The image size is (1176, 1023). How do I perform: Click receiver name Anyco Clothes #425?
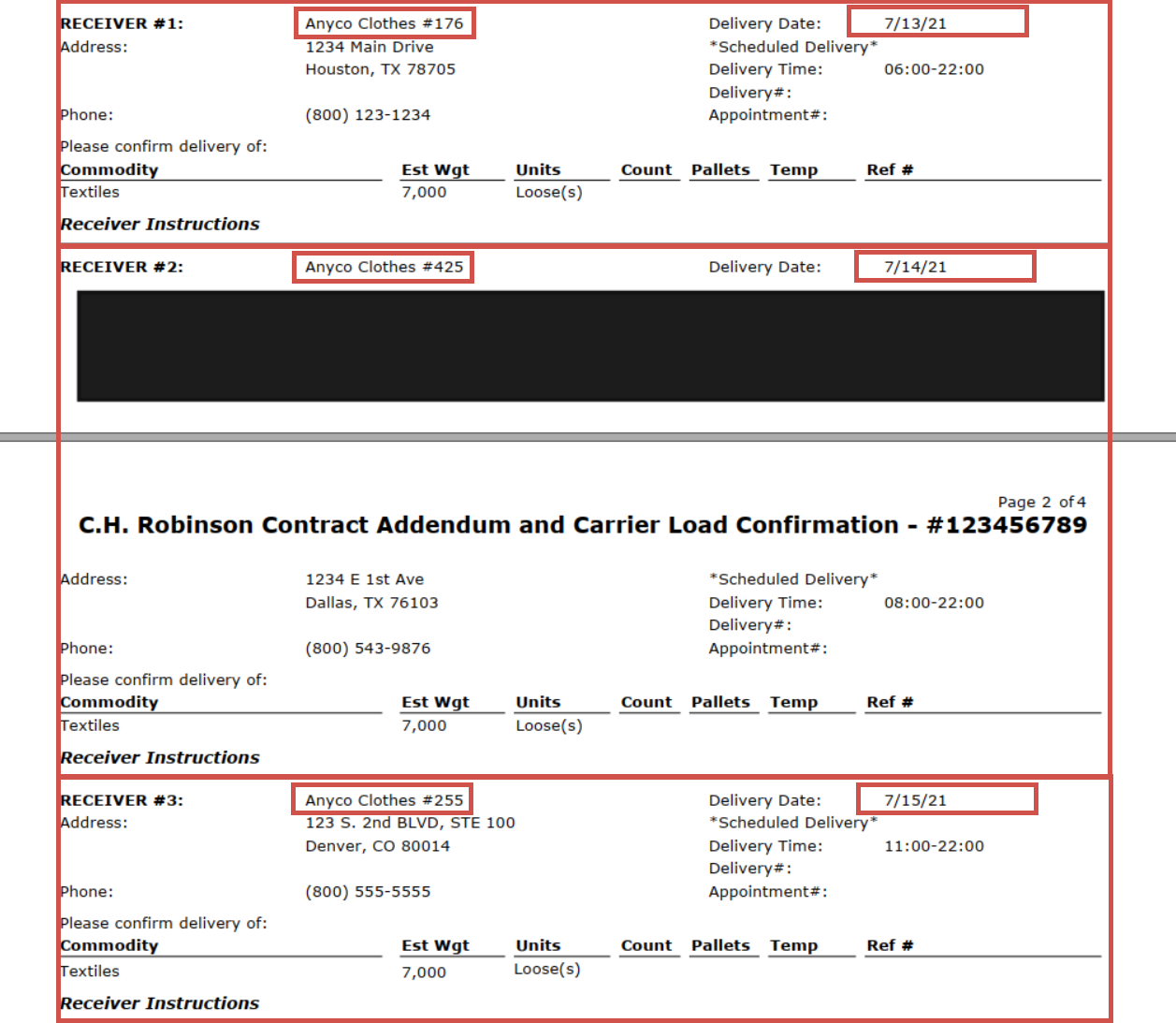click(385, 267)
